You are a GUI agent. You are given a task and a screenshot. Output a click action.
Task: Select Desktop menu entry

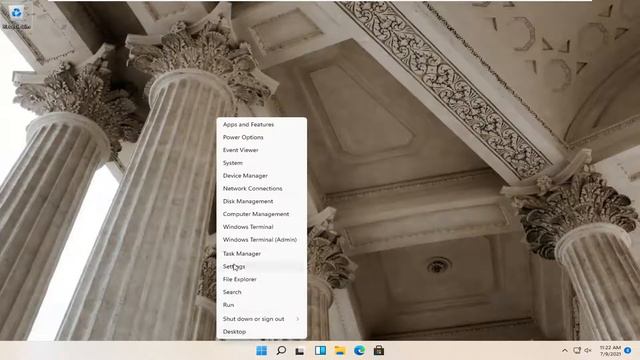click(262, 332)
